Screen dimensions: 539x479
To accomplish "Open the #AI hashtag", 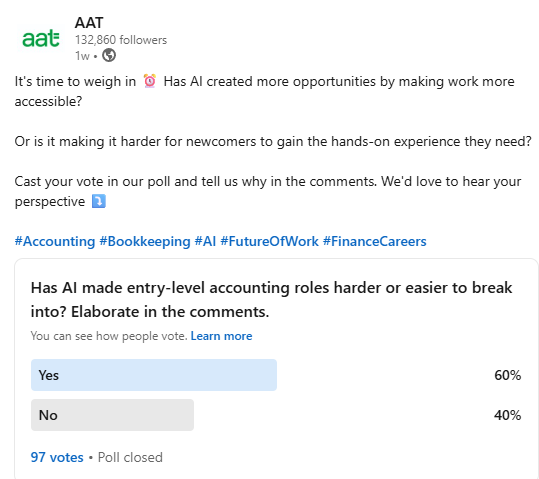I will 205,241.
